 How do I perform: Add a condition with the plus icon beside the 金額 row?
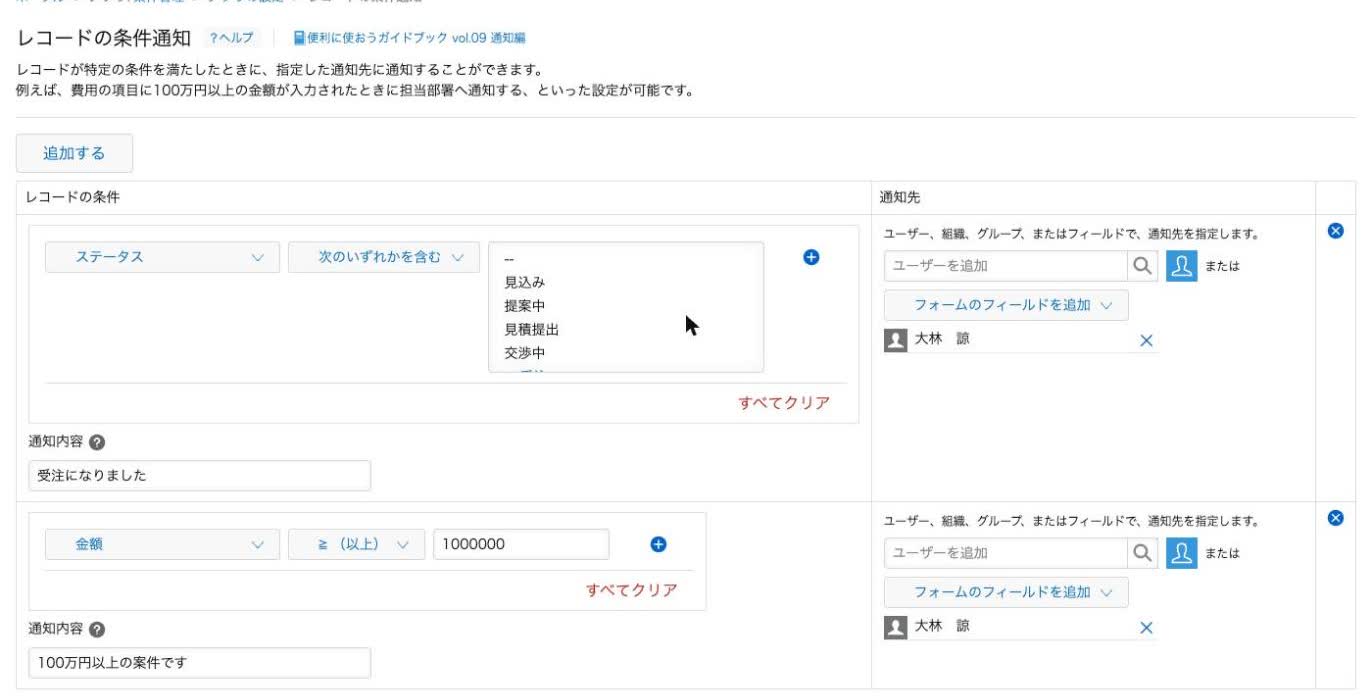point(658,545)
